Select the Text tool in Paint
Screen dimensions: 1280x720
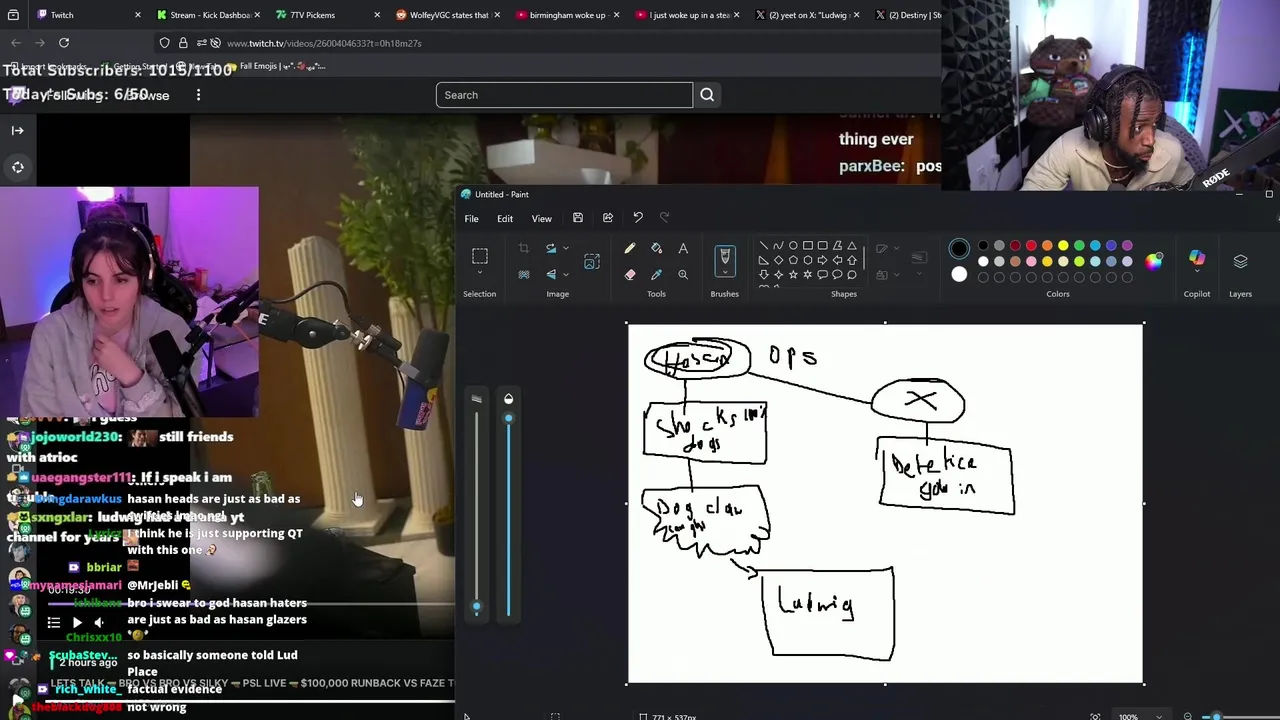tap(683, 248)
